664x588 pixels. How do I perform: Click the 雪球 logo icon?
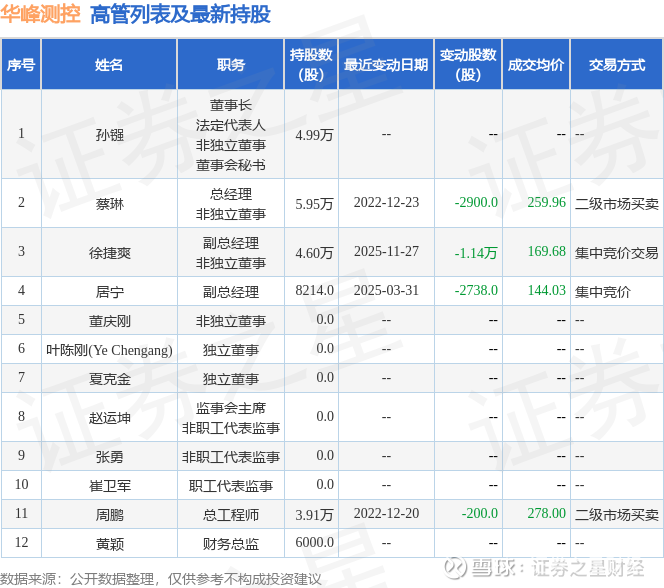(x=455, y=568)
